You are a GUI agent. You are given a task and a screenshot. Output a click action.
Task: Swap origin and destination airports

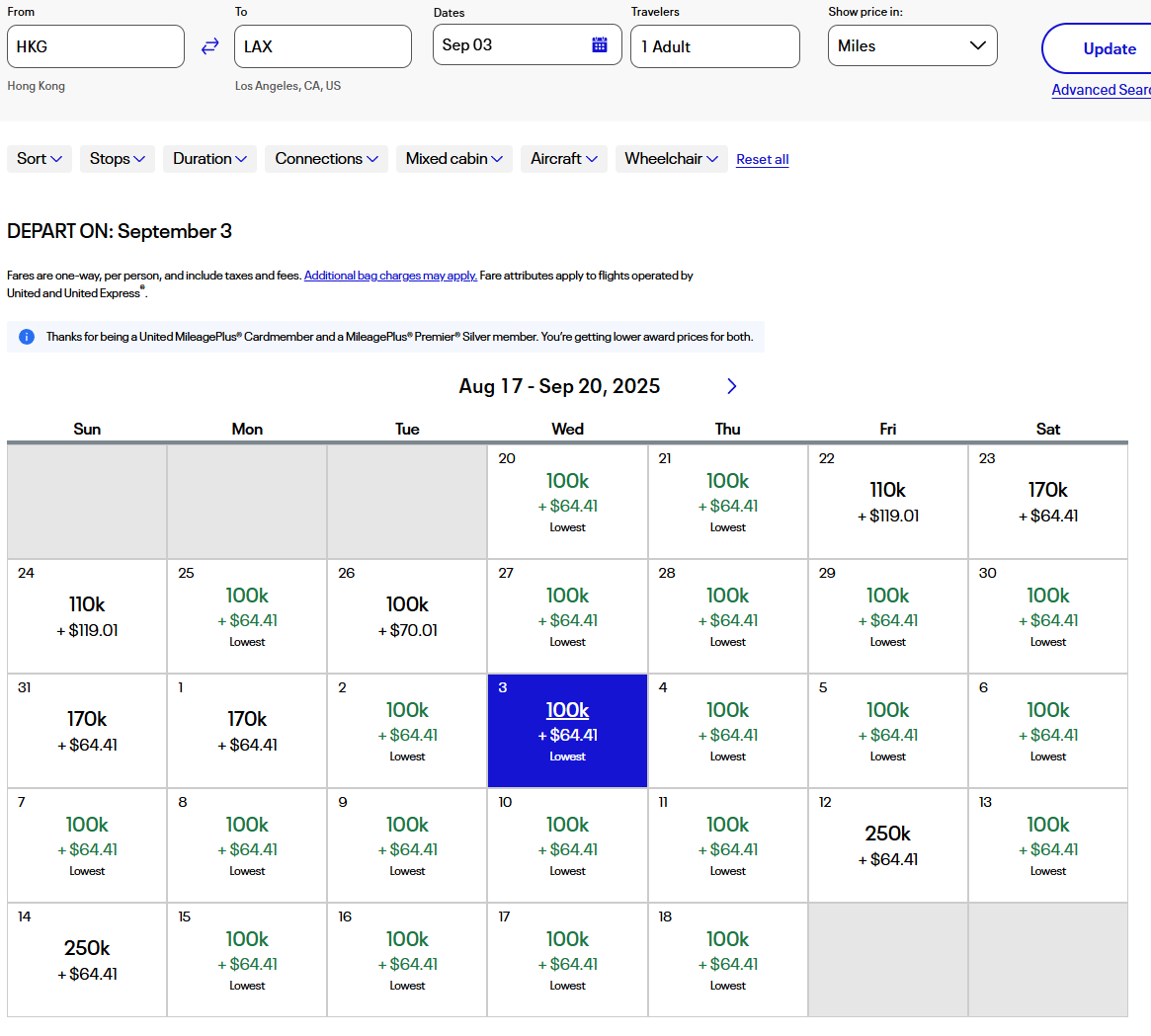coord(209,46)
